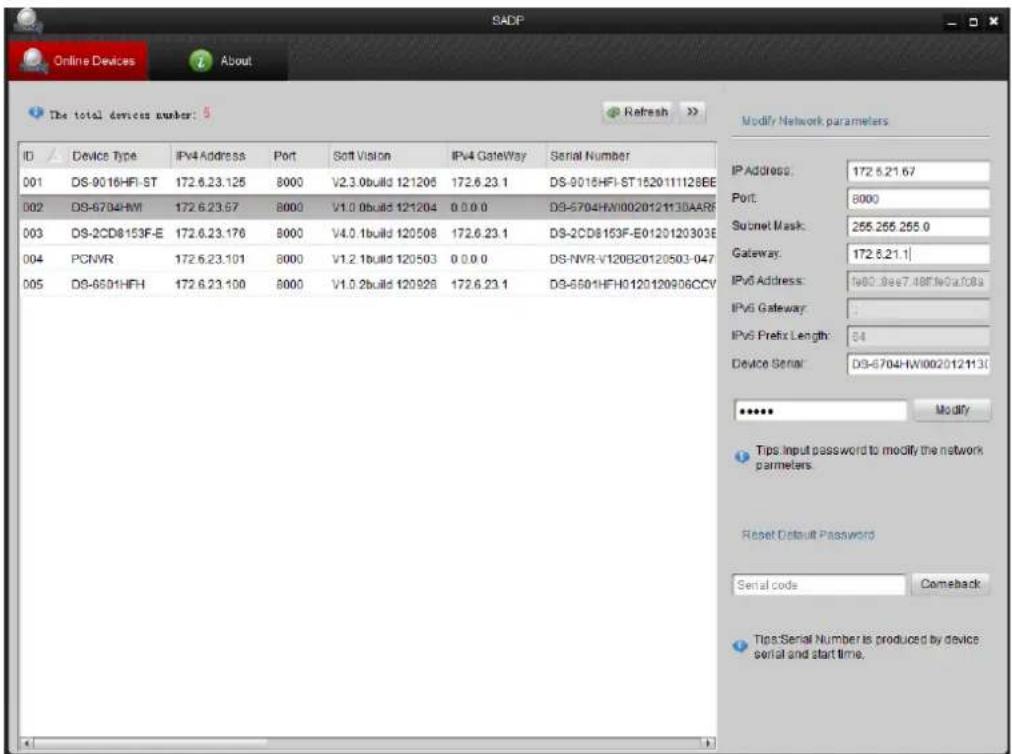1012x754 pixels.
Task: Open the About tab
Action: 219,61
